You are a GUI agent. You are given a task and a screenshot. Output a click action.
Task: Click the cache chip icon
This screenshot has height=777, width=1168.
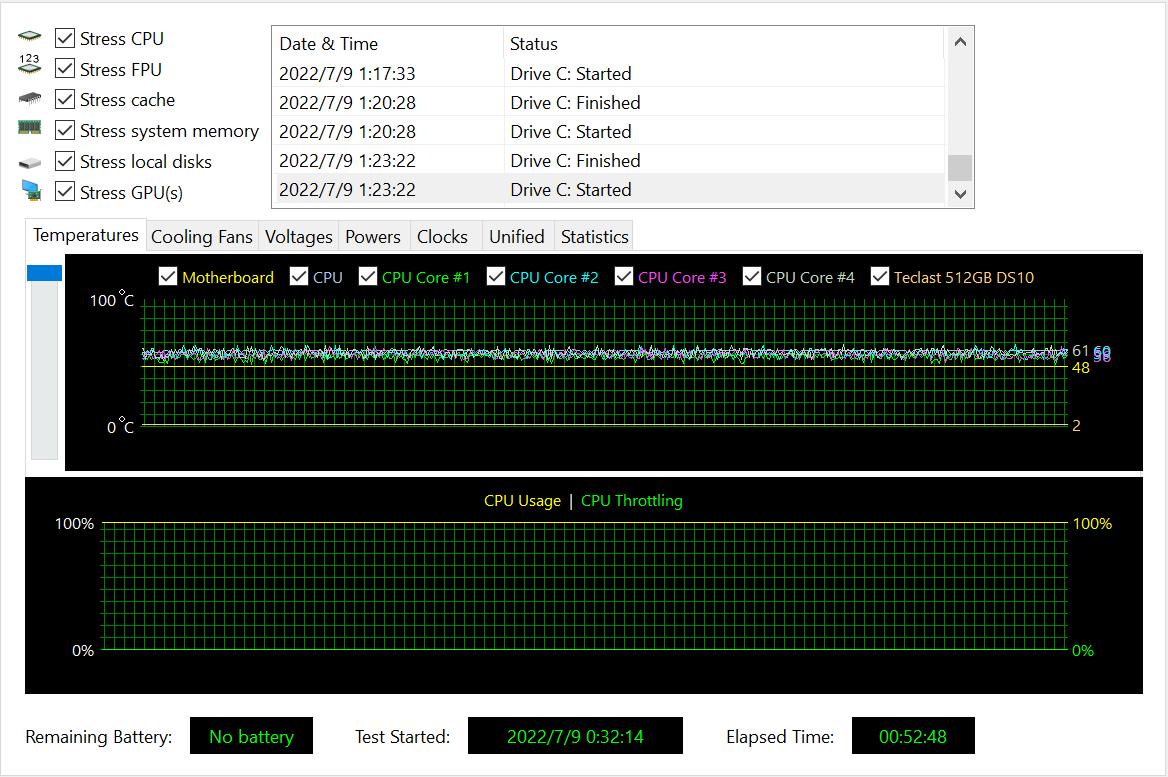pos(29,99)
